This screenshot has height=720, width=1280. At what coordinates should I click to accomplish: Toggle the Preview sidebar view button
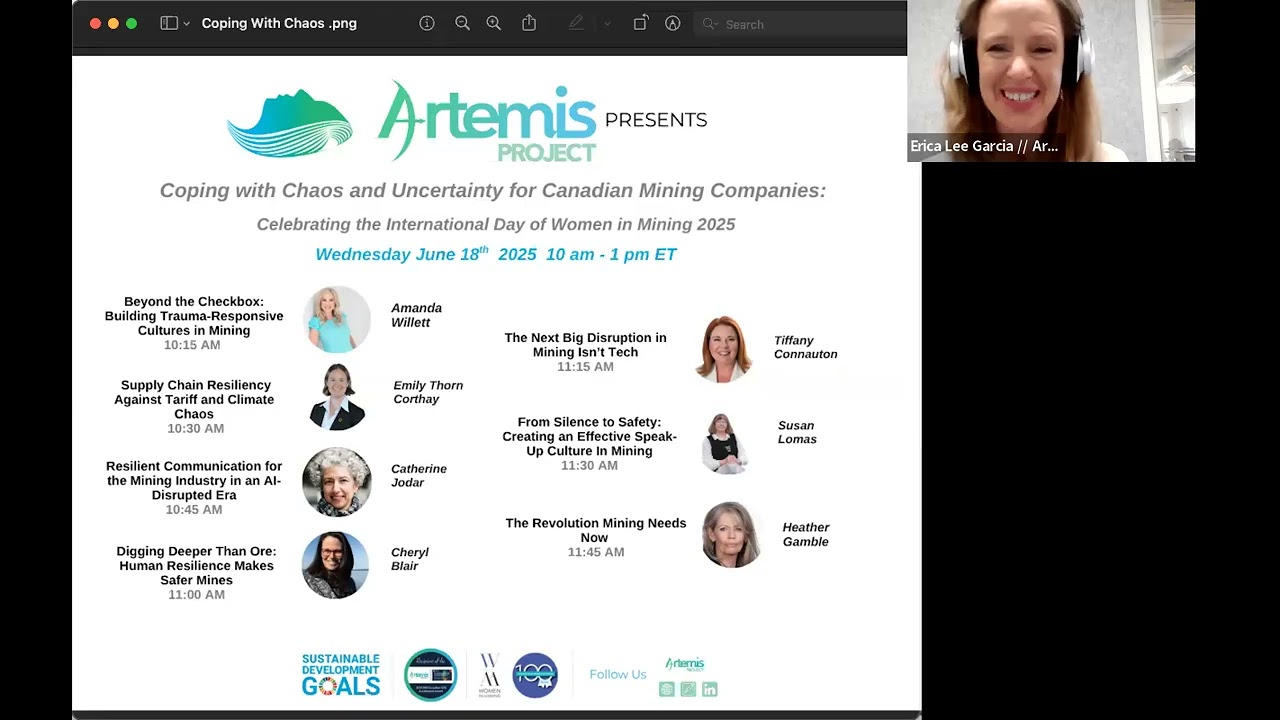169,23
